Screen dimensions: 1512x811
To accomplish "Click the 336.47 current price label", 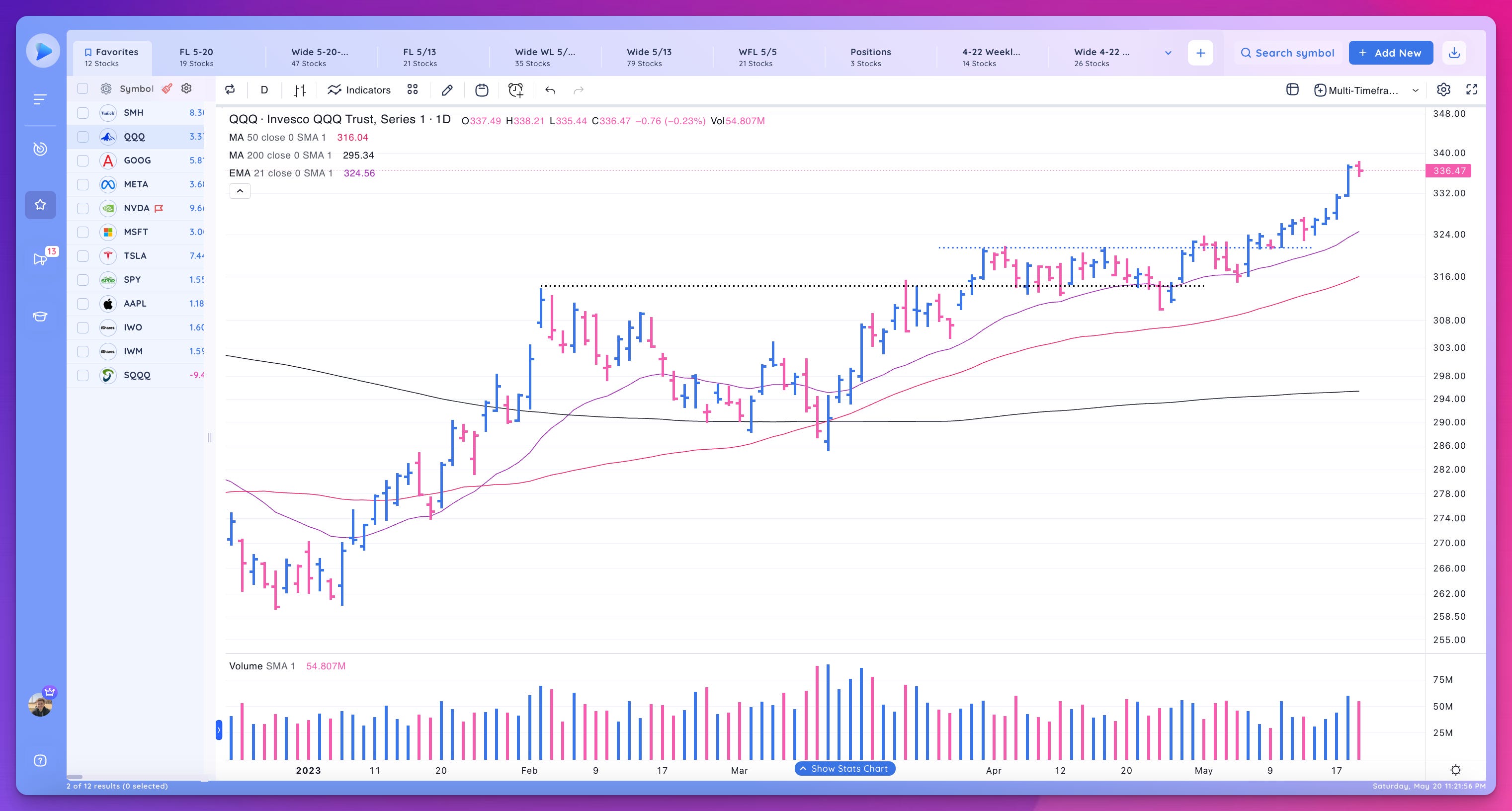I will pyautogui.click(x=1449, y=171).
